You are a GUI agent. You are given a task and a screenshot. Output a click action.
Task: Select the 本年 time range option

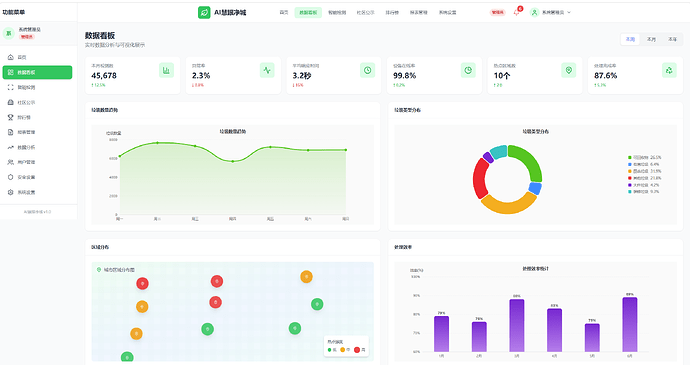(672, 39)
